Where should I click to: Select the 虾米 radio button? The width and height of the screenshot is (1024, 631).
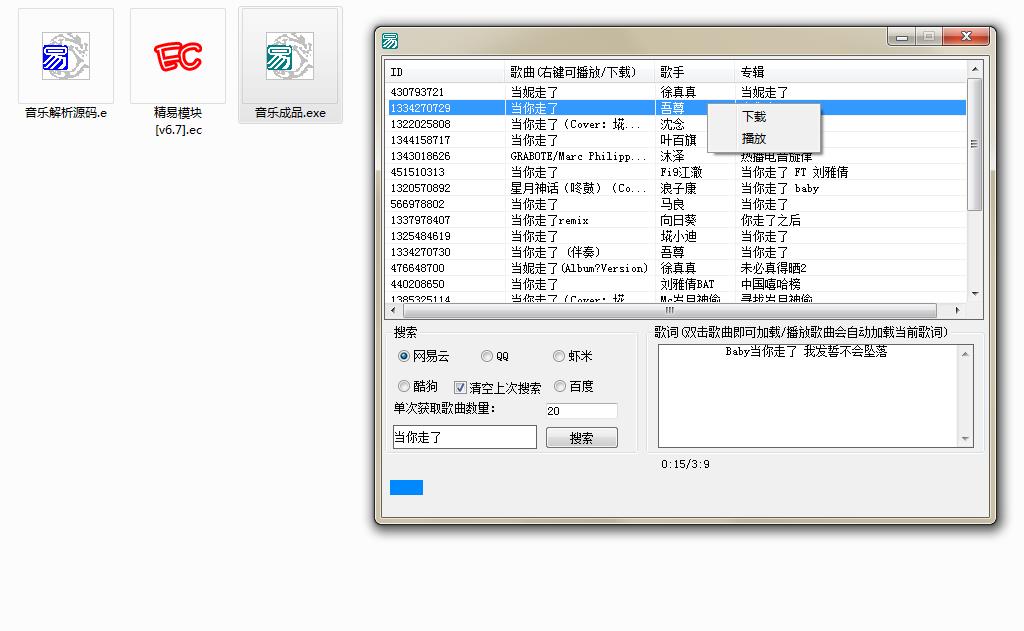pyautogui.click(x=559, y=356)
